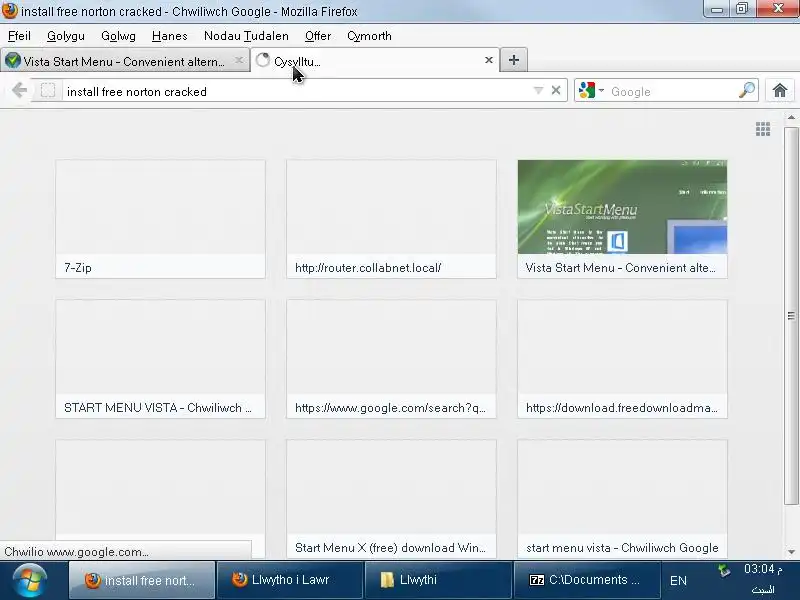
Task: Switch to 7z C:\Documents taskbar window
Action: (x=586, y=580)
